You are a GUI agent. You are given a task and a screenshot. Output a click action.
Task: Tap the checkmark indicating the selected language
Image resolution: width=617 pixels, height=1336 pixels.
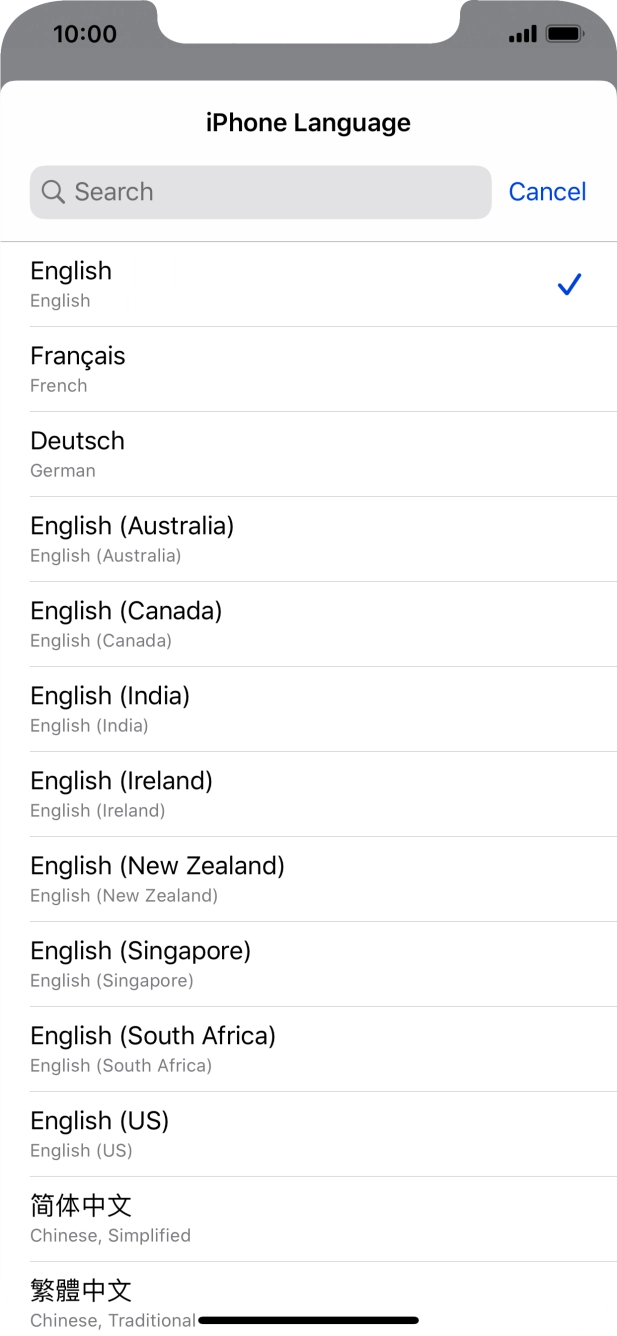pos(569,285)
